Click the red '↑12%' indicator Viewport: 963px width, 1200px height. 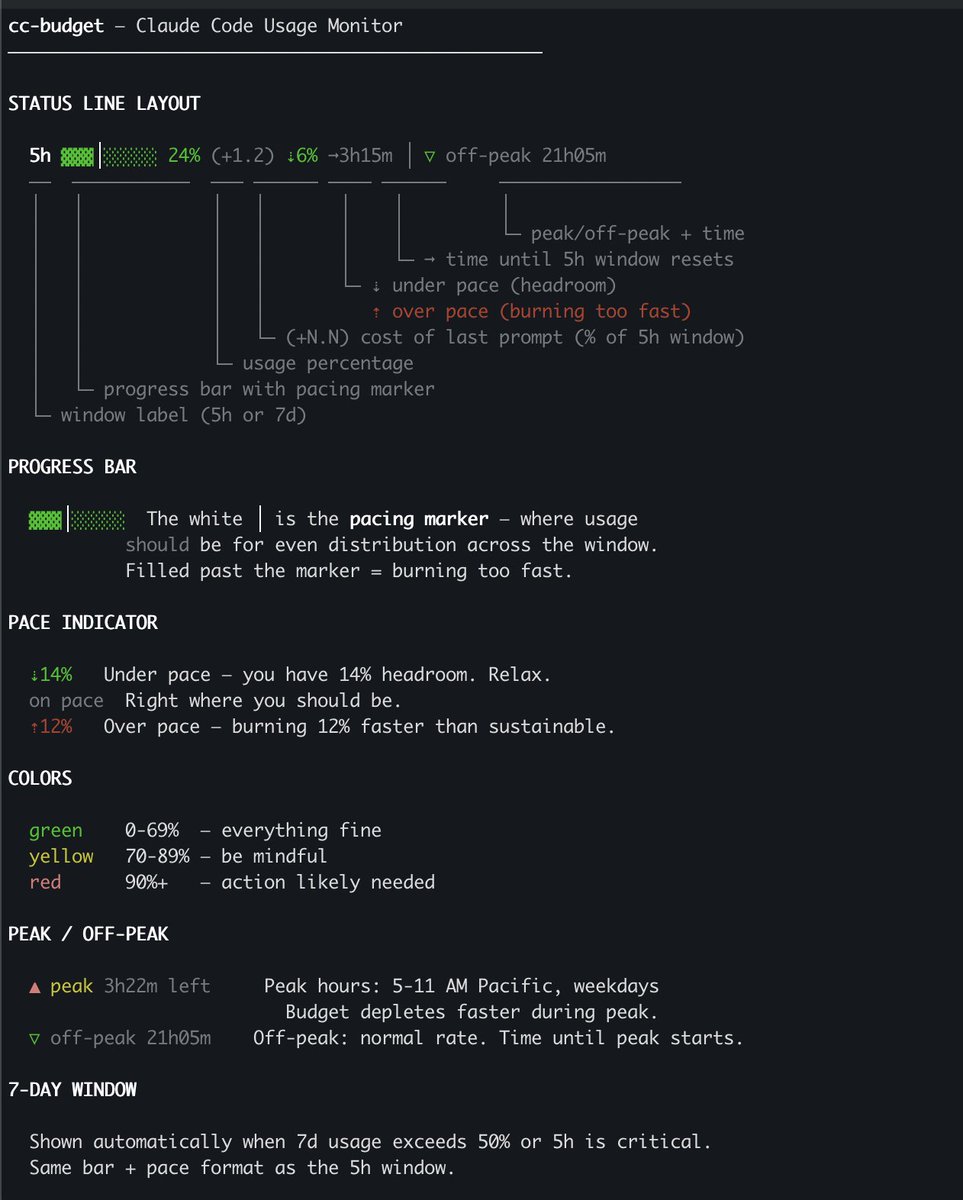coord(51,726)
